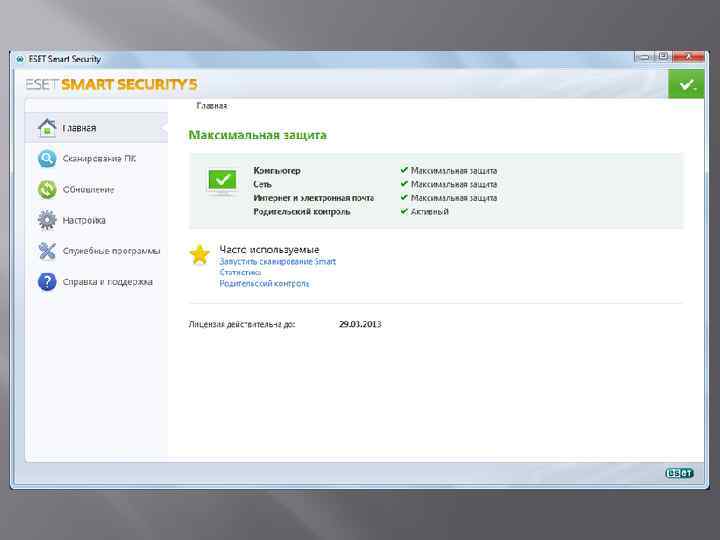Click the ESET eye icon in title bar
720x540 pixels.
coord(20,59)
